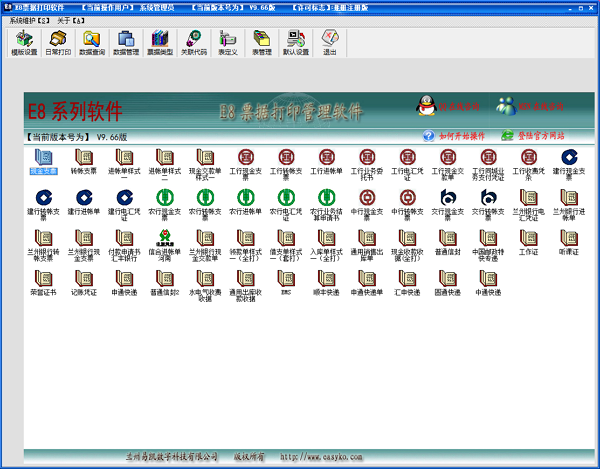Click the http://www.easyko.com footer URL
600x469 pixels.
pos(321,456)
